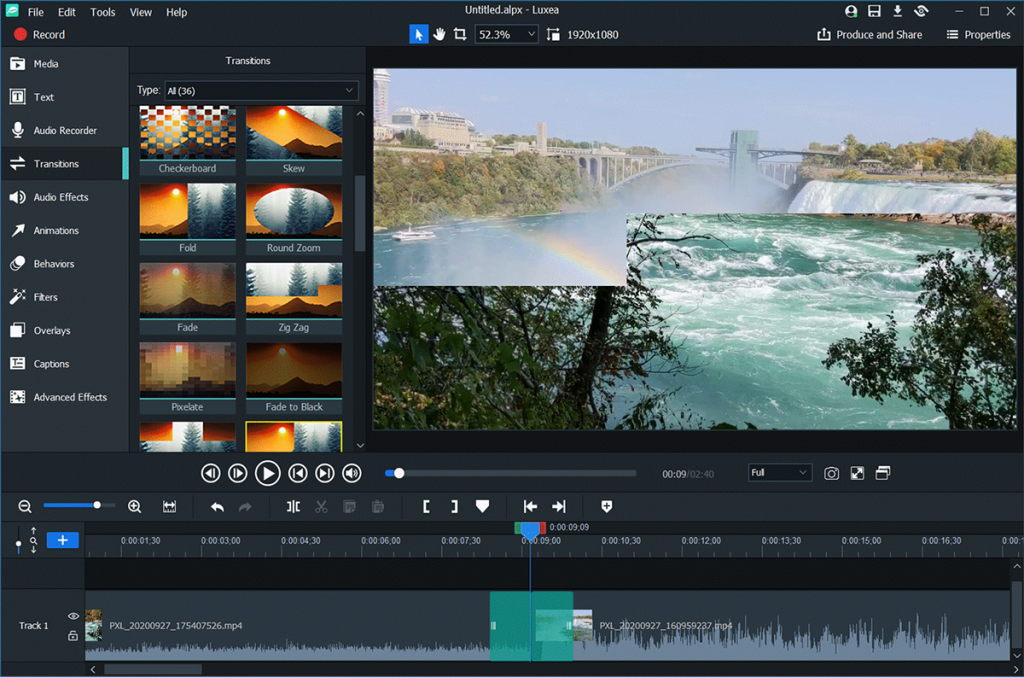This screenshot has height=677, width=1024.
Task: Click the Produce and Share button
Action: (x=869, y=33)
